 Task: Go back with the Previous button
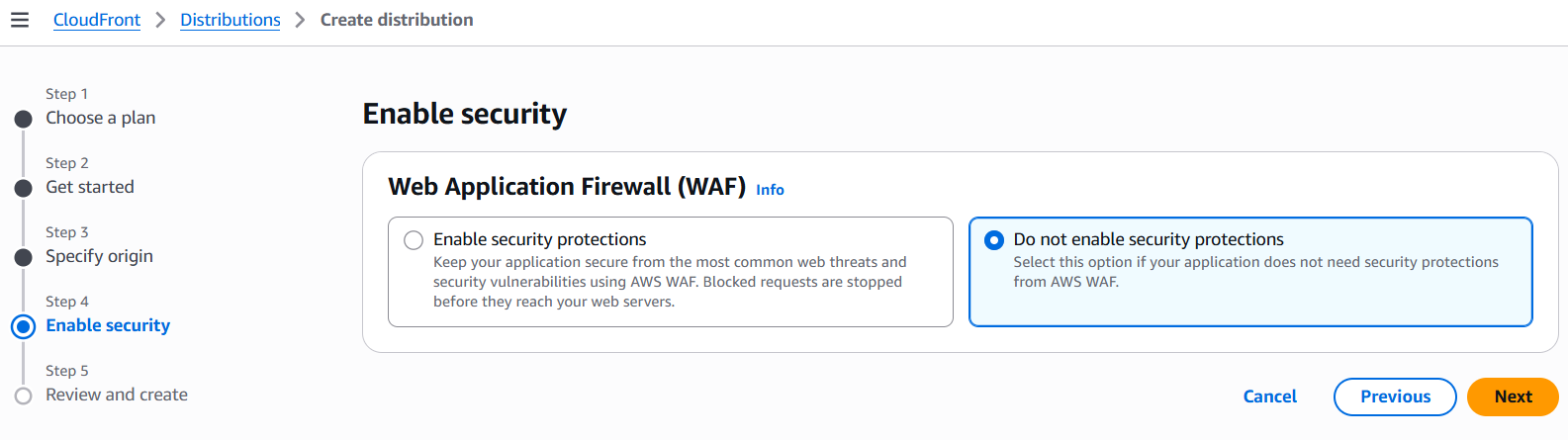pos(1395,396)
